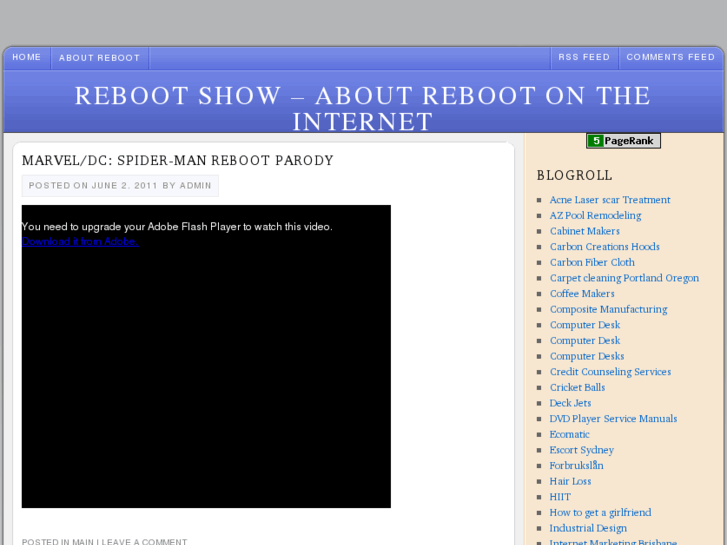
Task: Open DVD Player Service Manuals link
Action: (x=613, y=419)
